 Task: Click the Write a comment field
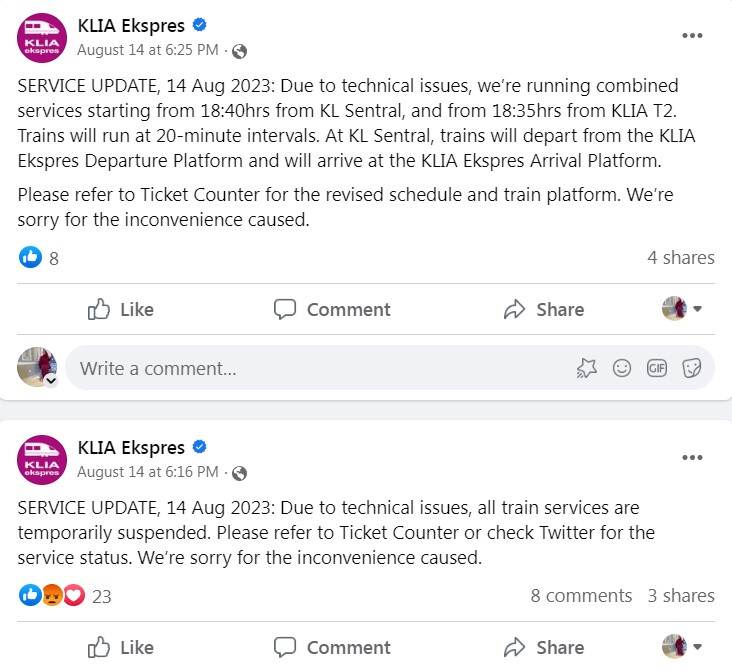tap(300, 368)
